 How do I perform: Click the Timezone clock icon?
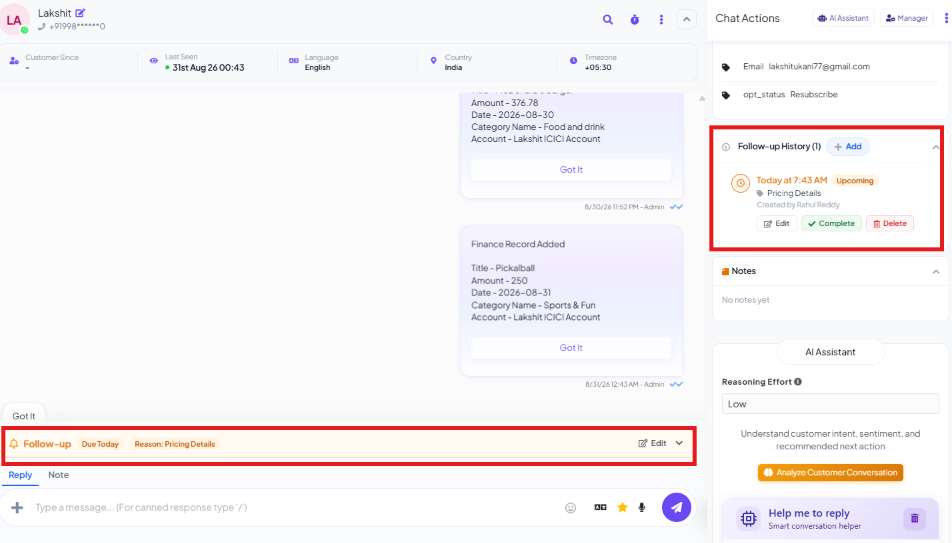573,61
